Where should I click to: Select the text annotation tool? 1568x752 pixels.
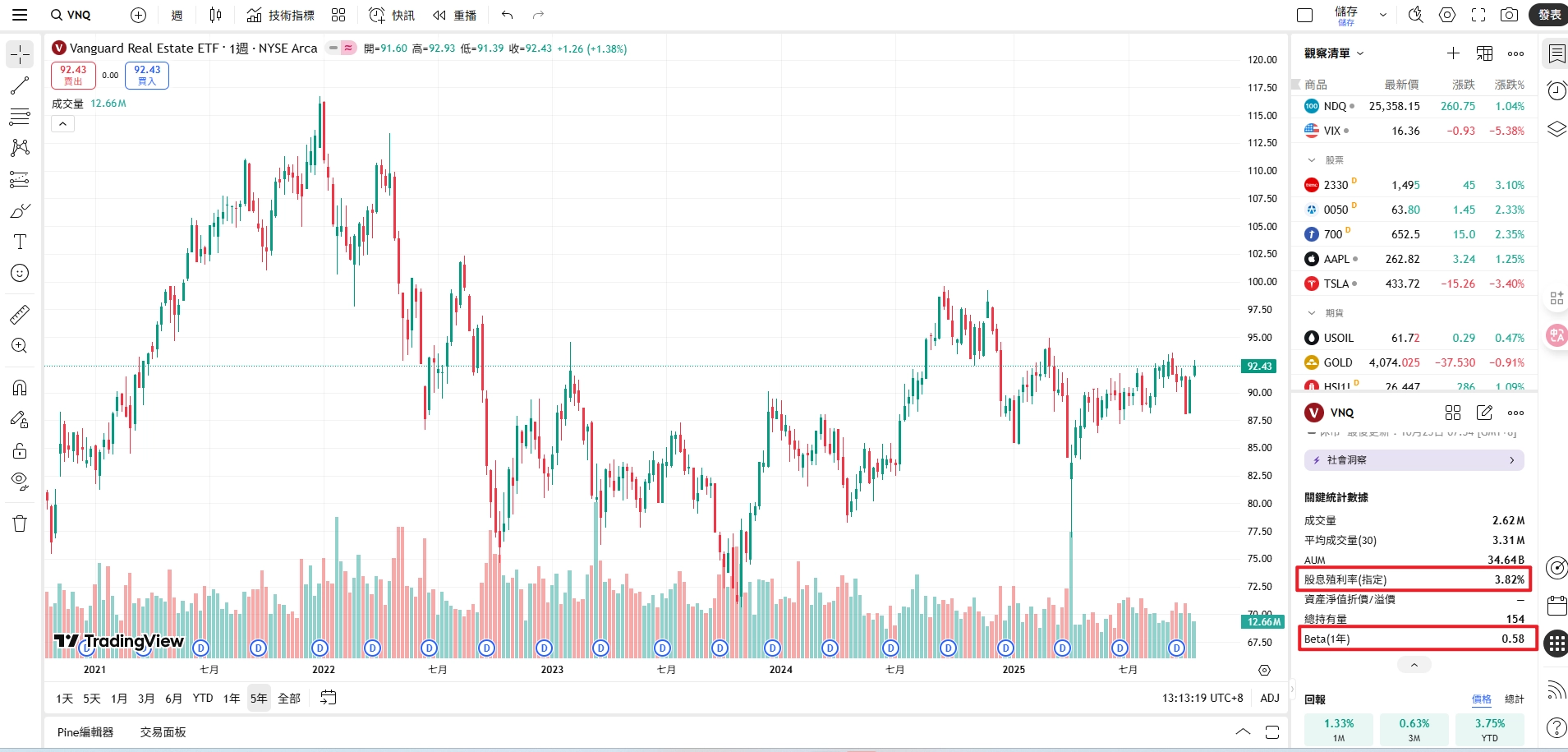coord(20,242)
